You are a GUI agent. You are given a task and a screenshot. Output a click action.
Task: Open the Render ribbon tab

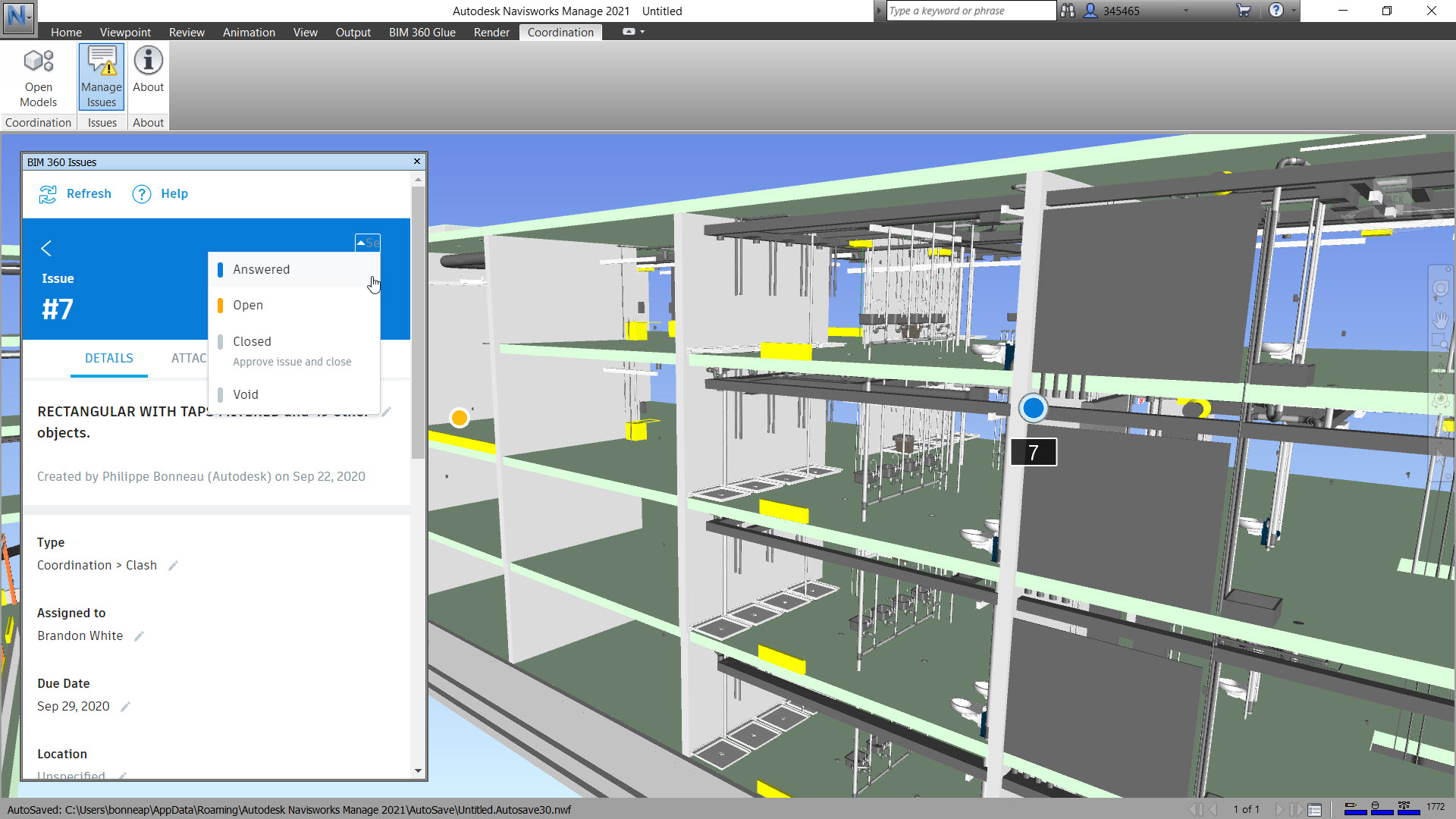coord(491,32)
